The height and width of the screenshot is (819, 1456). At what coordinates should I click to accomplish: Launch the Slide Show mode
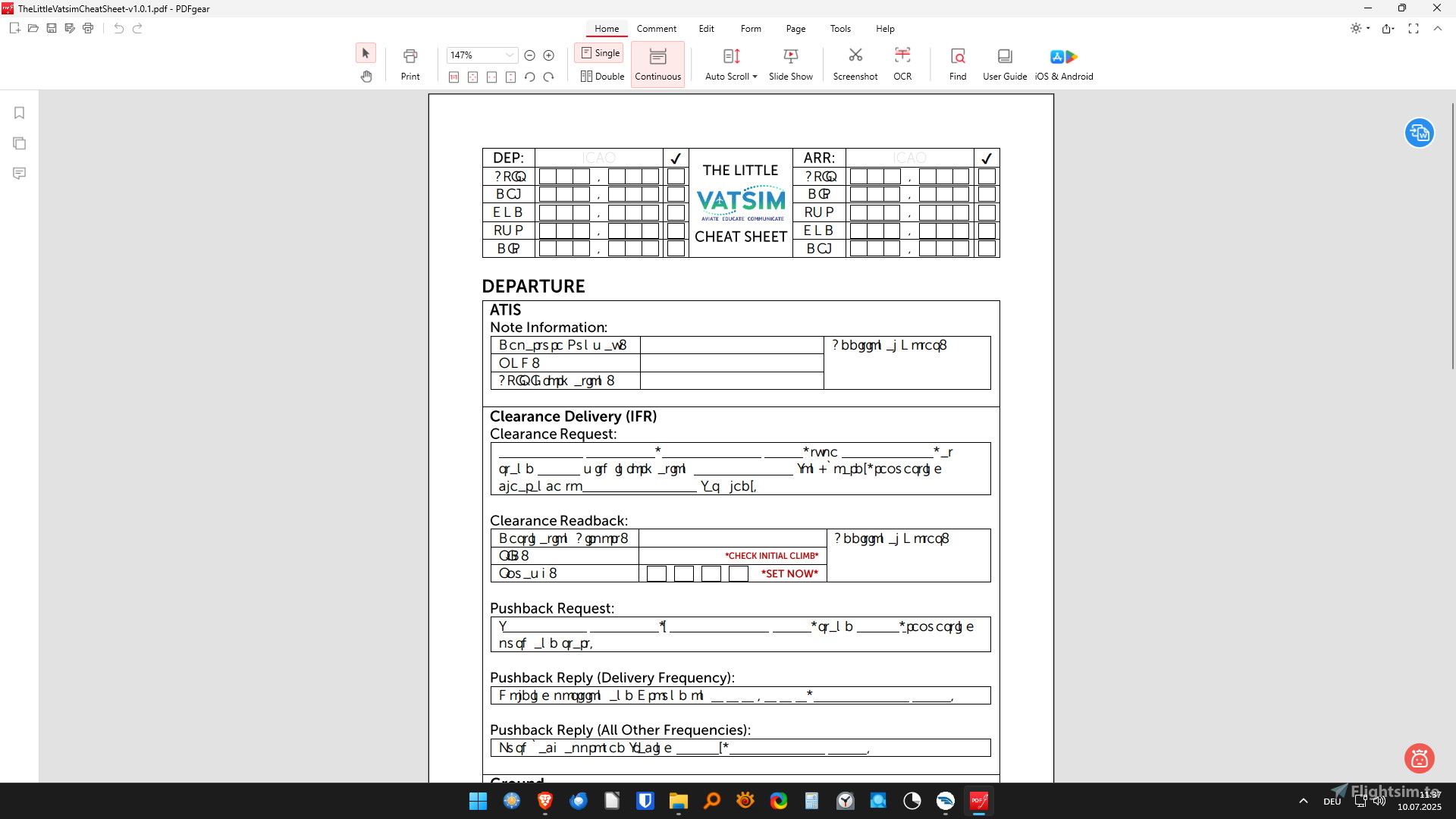[790, 64]
